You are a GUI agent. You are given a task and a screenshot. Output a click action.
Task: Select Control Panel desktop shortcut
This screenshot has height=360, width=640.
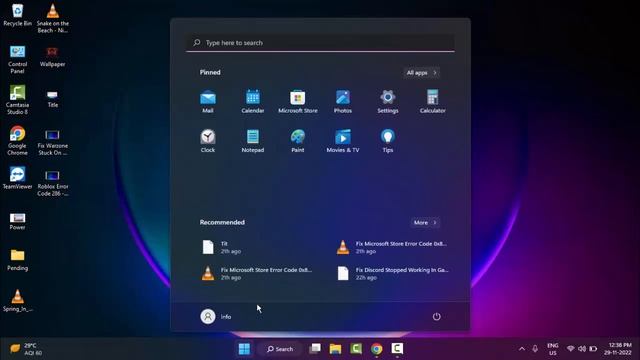pyautogui.click(x=17, y=59)
